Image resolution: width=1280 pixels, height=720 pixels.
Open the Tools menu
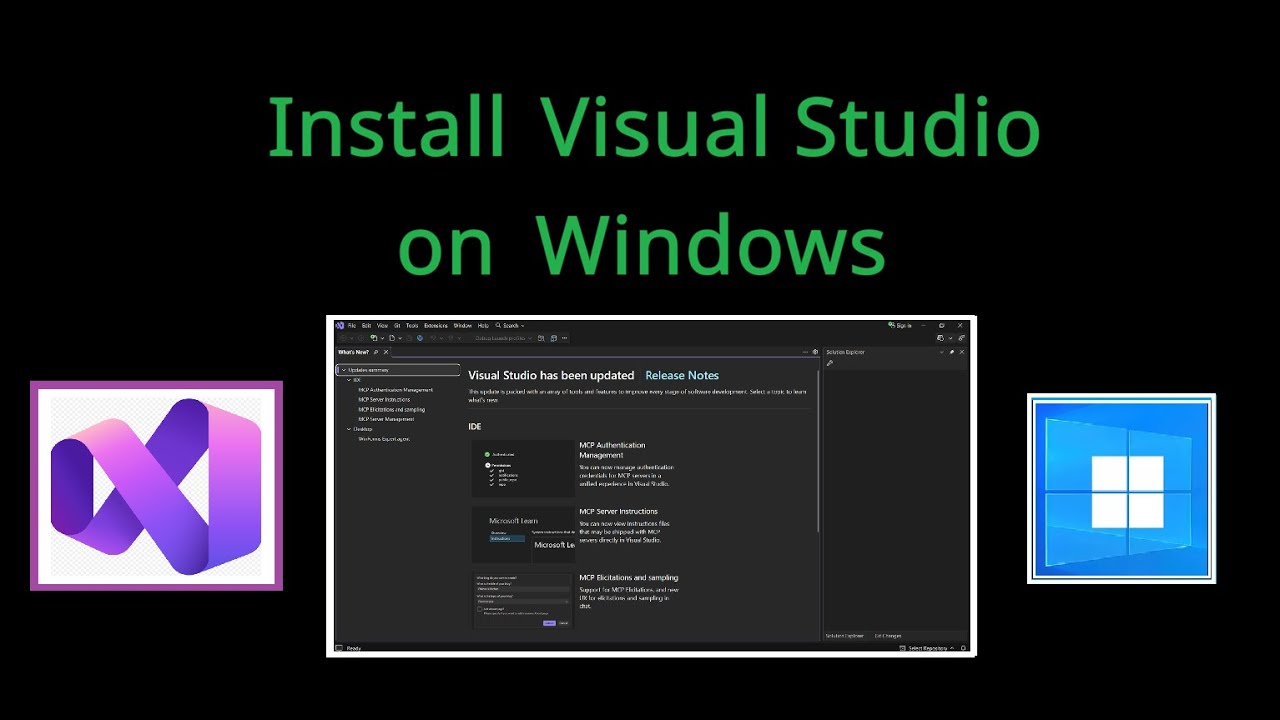coord(412,325)
